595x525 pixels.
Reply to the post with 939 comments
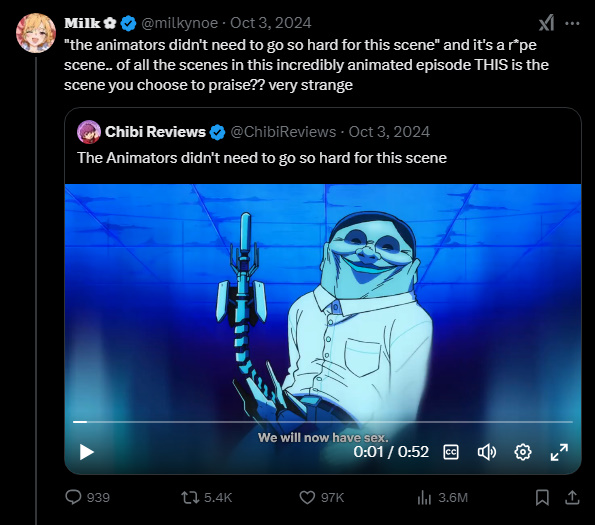point(87,497)
